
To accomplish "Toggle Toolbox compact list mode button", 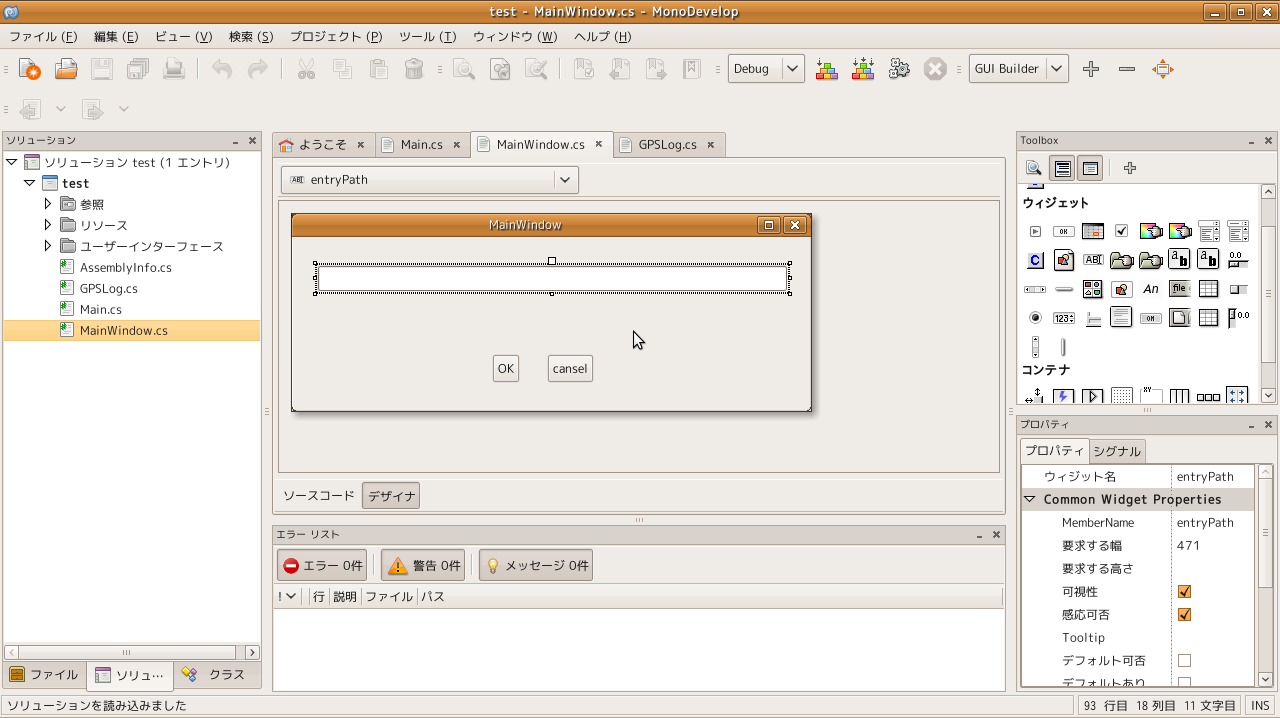I will [x=1090, y=168].
